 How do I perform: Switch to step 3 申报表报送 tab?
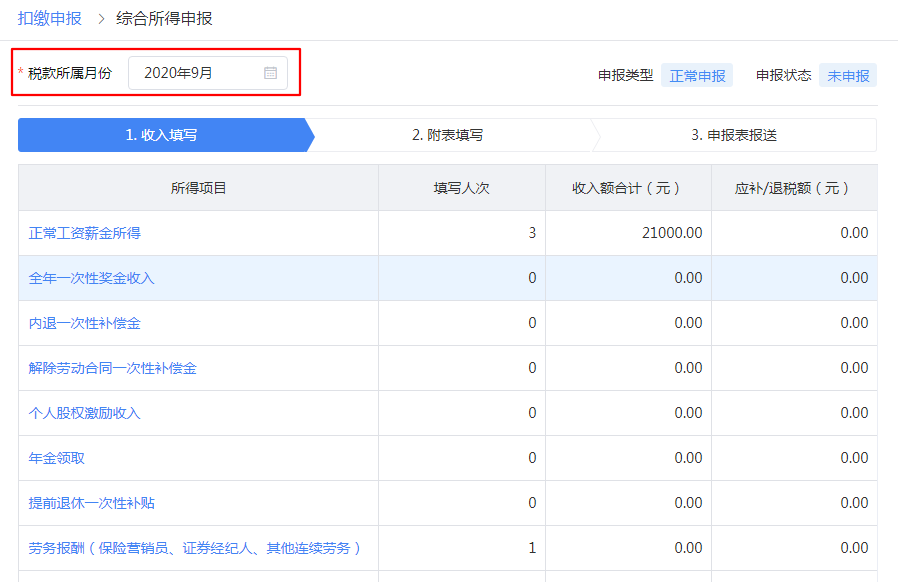point(733,135)
